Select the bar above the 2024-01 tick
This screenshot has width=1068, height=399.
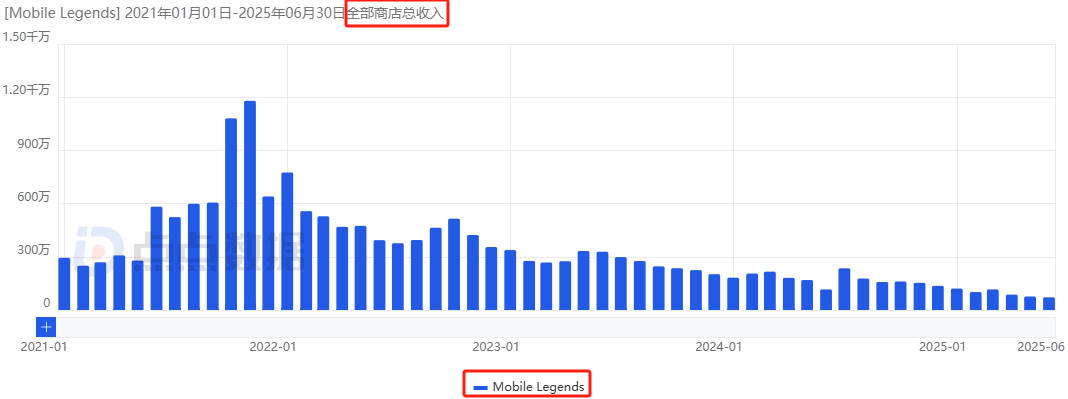tap(733, 294)
